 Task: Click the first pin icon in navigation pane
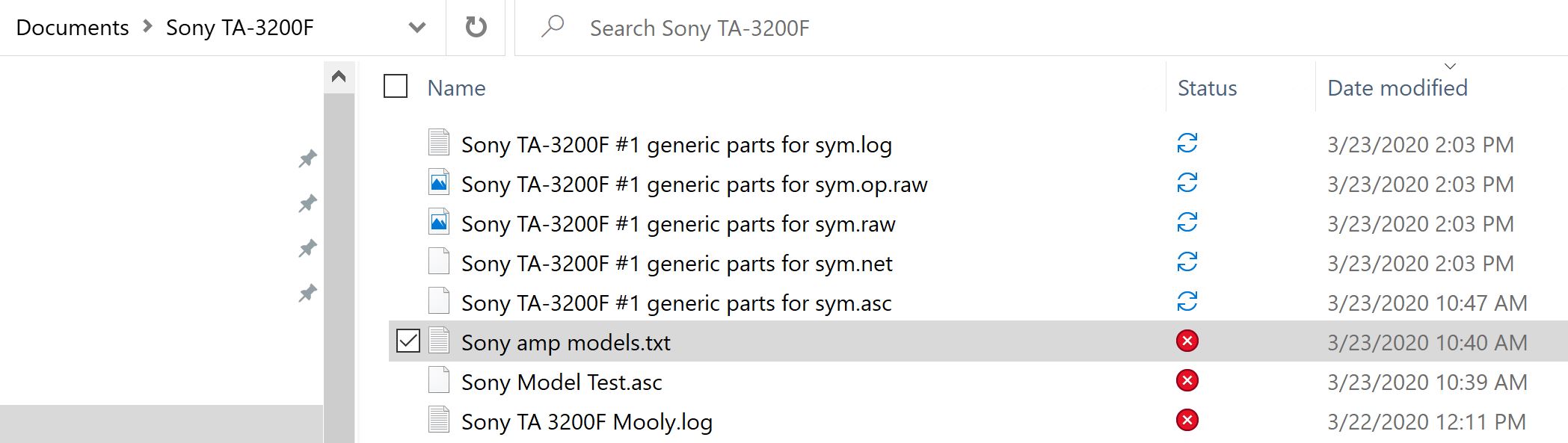(307, 158)
